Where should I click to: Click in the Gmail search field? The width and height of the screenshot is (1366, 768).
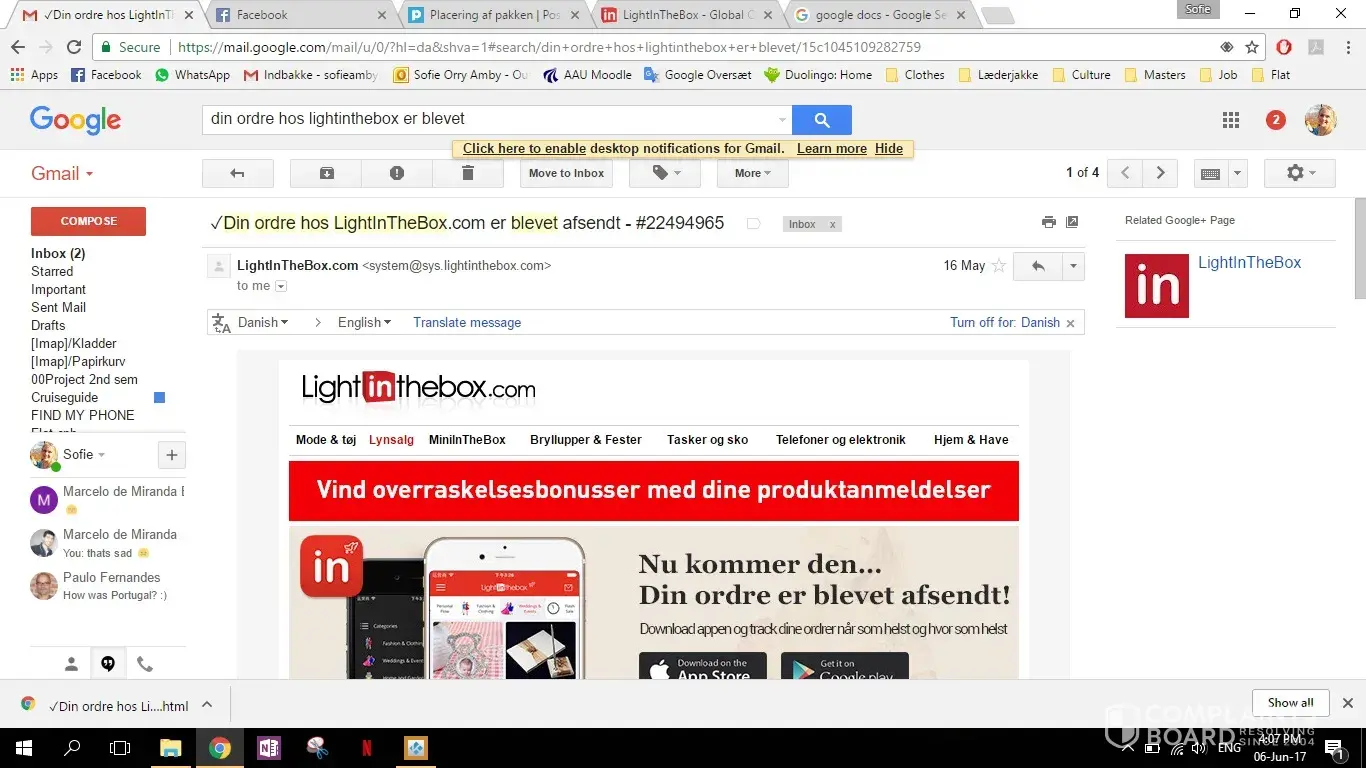click(x=490, y=119)
